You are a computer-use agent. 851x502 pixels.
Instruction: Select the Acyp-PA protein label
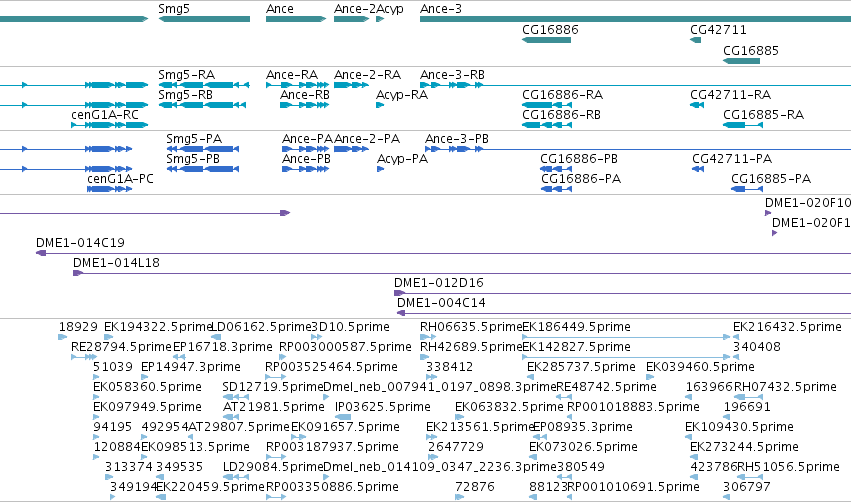pyautogui.click(x=402, y=158)
